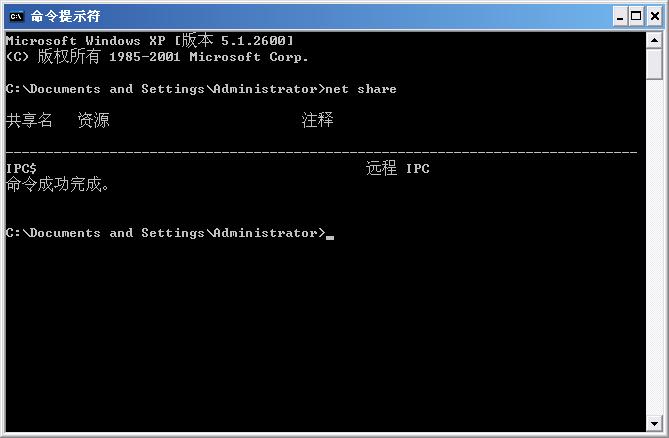Click the dashed separator line under headers
Screen dimensions: 669x438
coord(320,153)
